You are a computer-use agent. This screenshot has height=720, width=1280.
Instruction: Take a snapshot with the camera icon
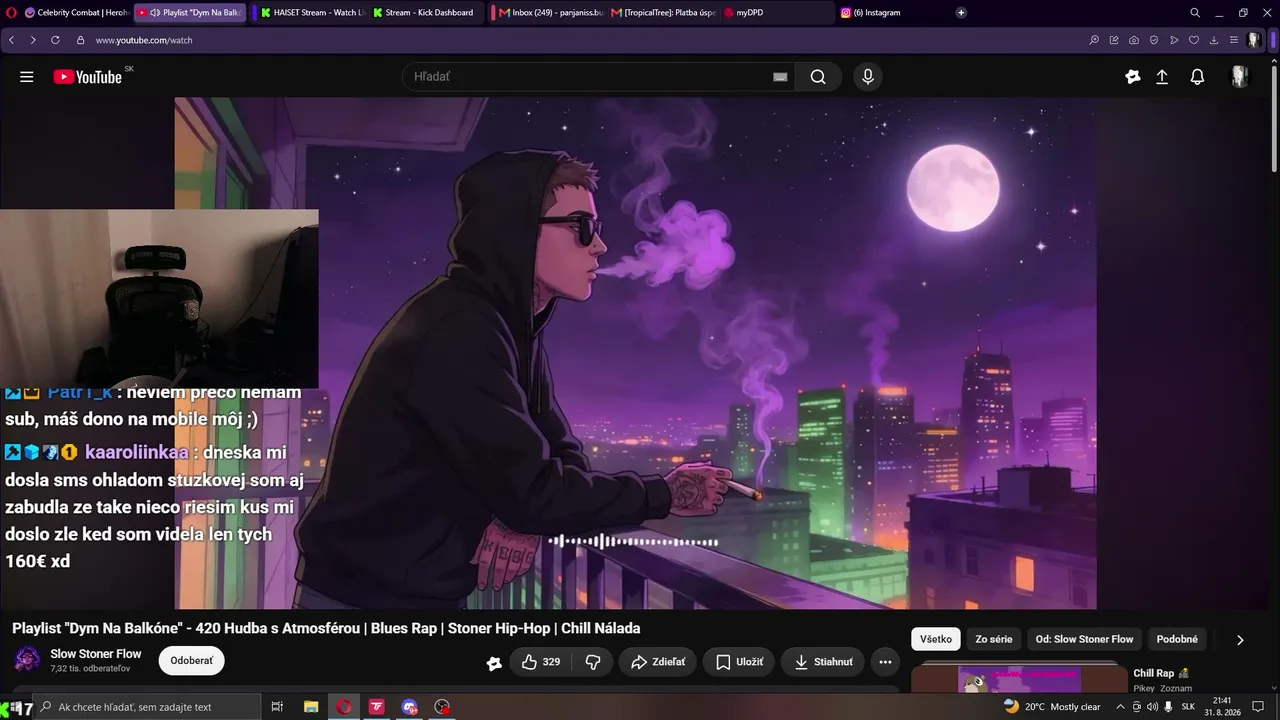1134,40
